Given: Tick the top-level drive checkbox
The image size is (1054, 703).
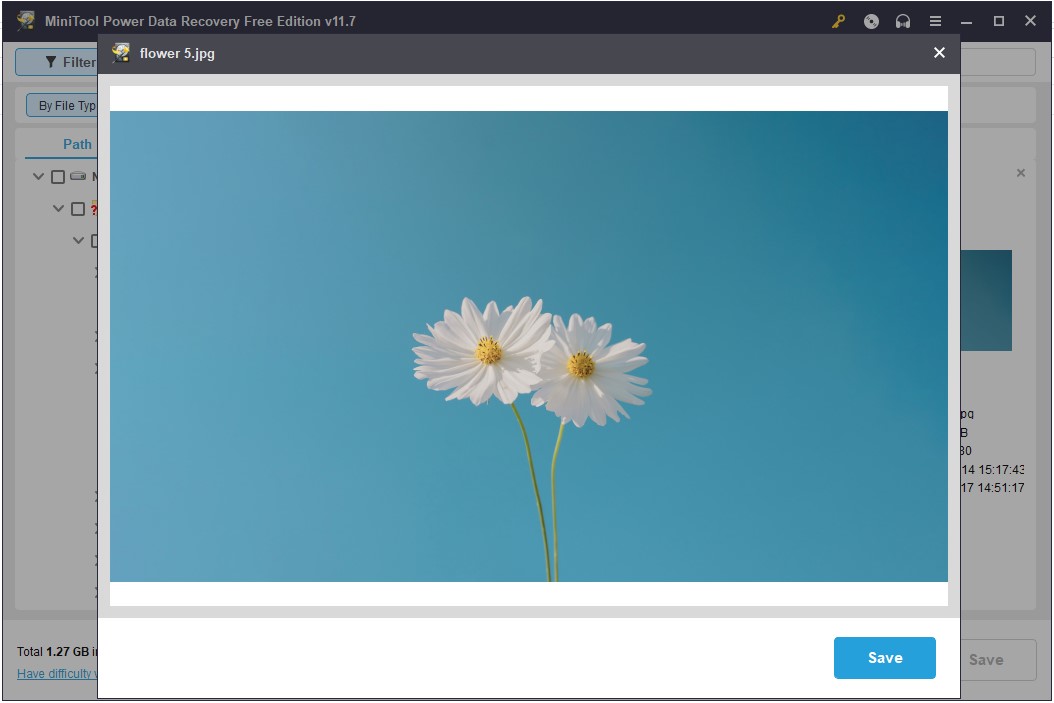Looking at the screenshot, I should [x=58, y=177].
